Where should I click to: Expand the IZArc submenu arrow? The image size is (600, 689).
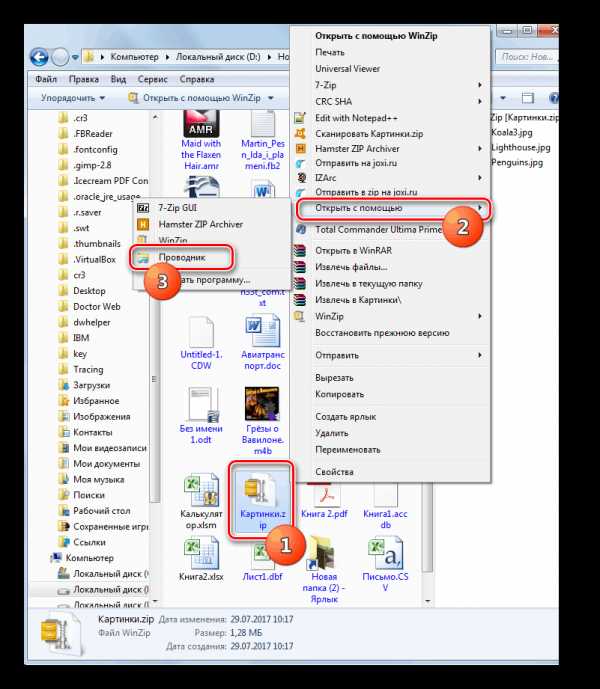[480, 178]
